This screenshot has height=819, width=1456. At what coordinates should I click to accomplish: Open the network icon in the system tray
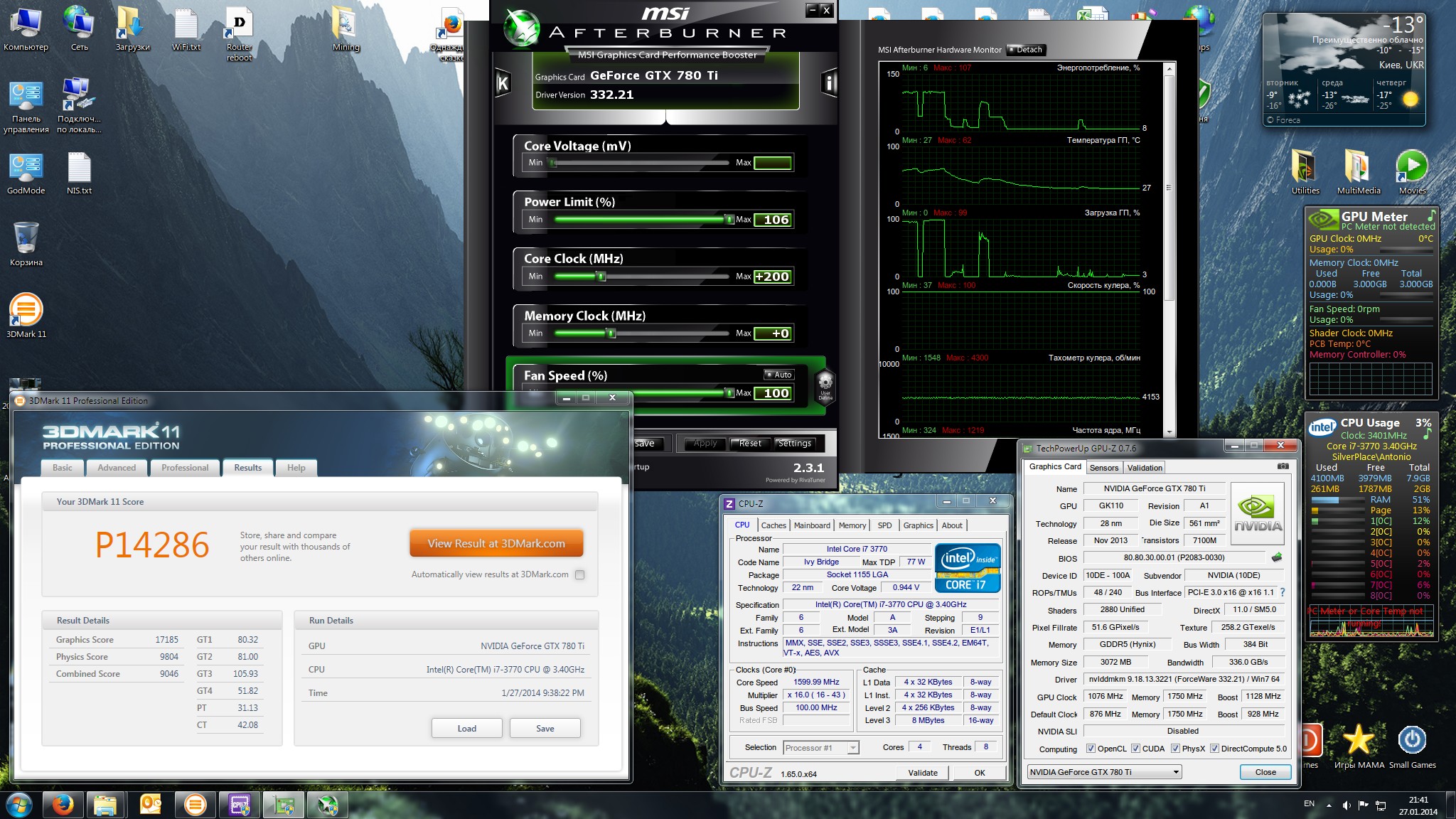pyautogui.click(x=1381, y=805)
